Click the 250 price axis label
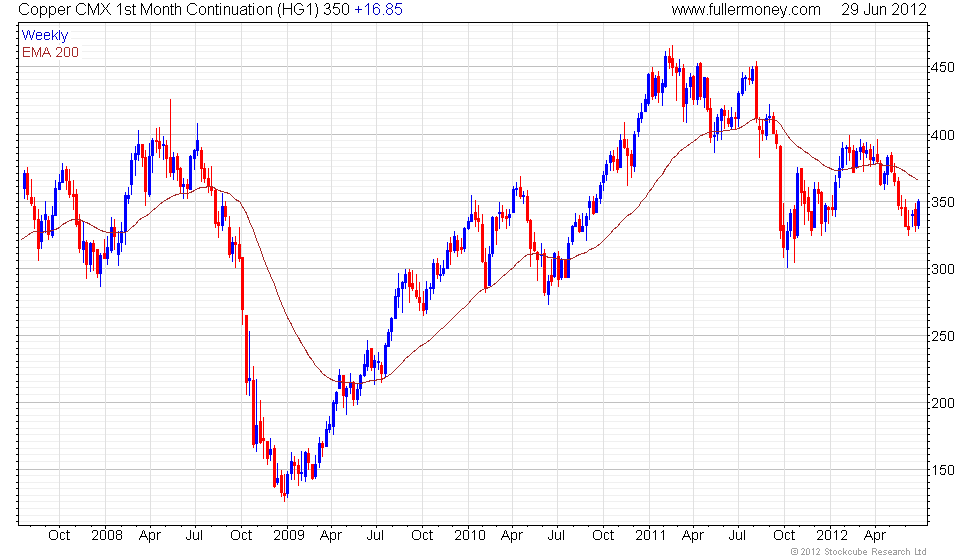Screen dimensions: 980x560 click(x=942, y=336)
